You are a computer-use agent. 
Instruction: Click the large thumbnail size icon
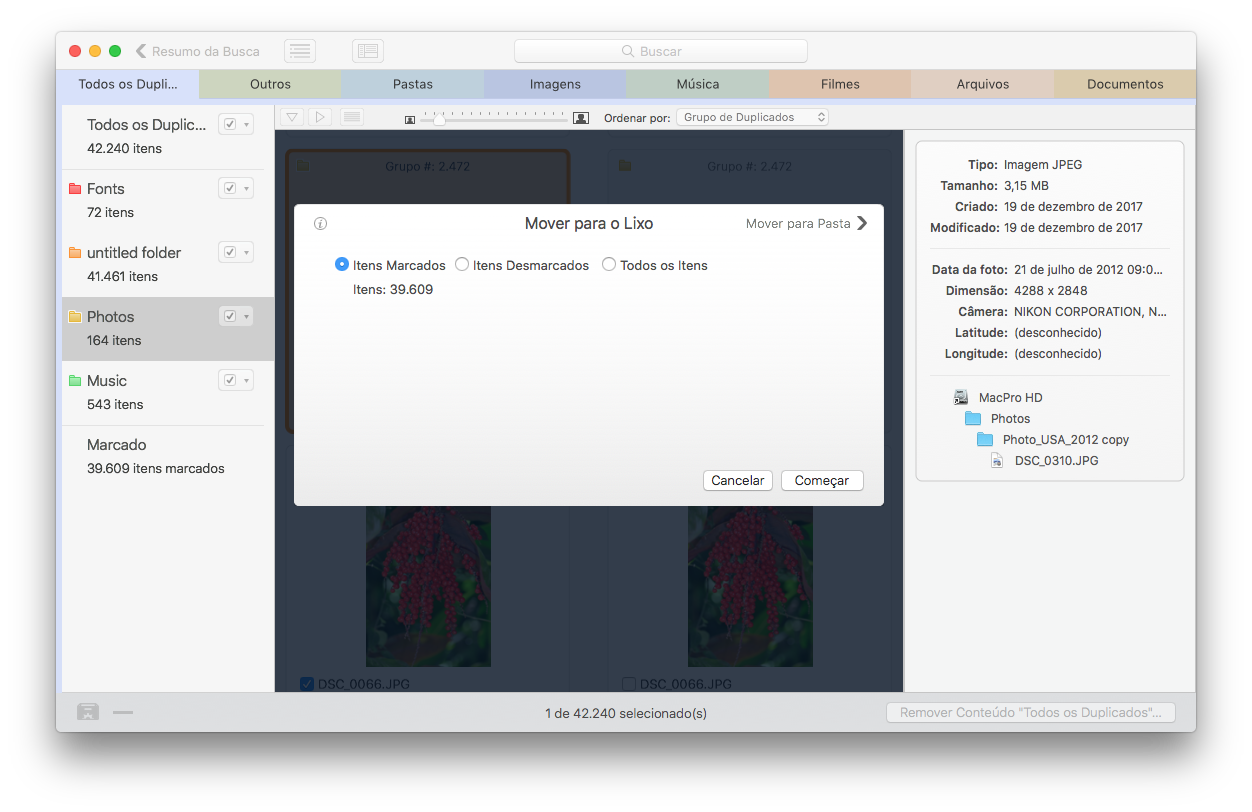point(580,118)
